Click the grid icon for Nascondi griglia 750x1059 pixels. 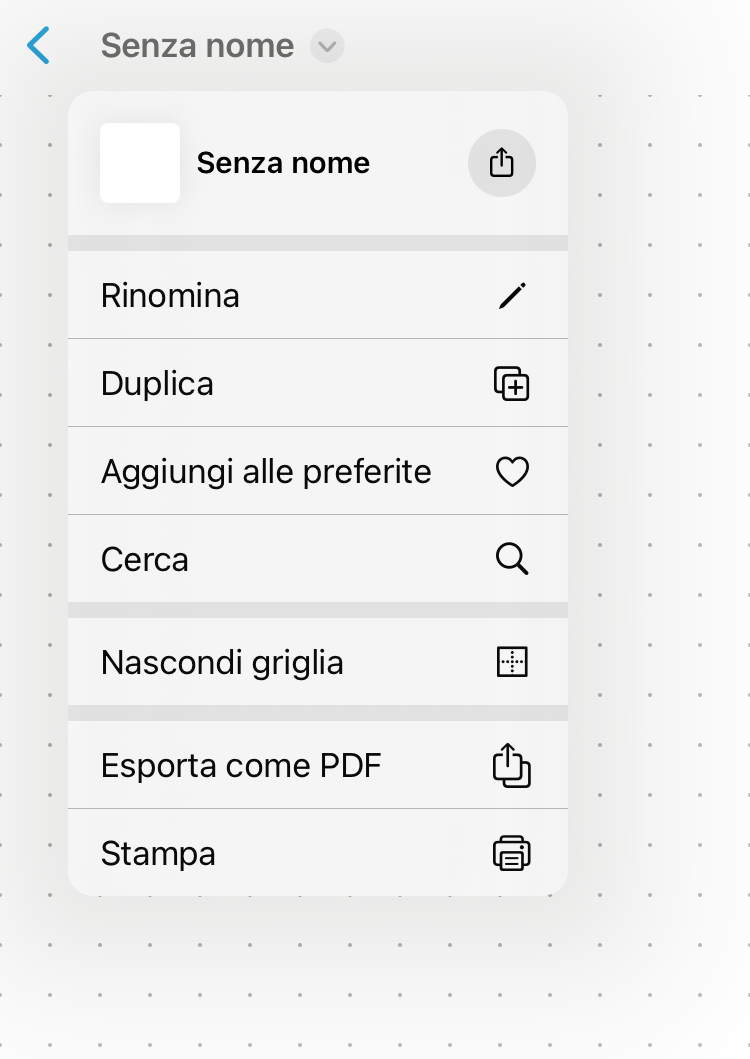pos(512,662)
